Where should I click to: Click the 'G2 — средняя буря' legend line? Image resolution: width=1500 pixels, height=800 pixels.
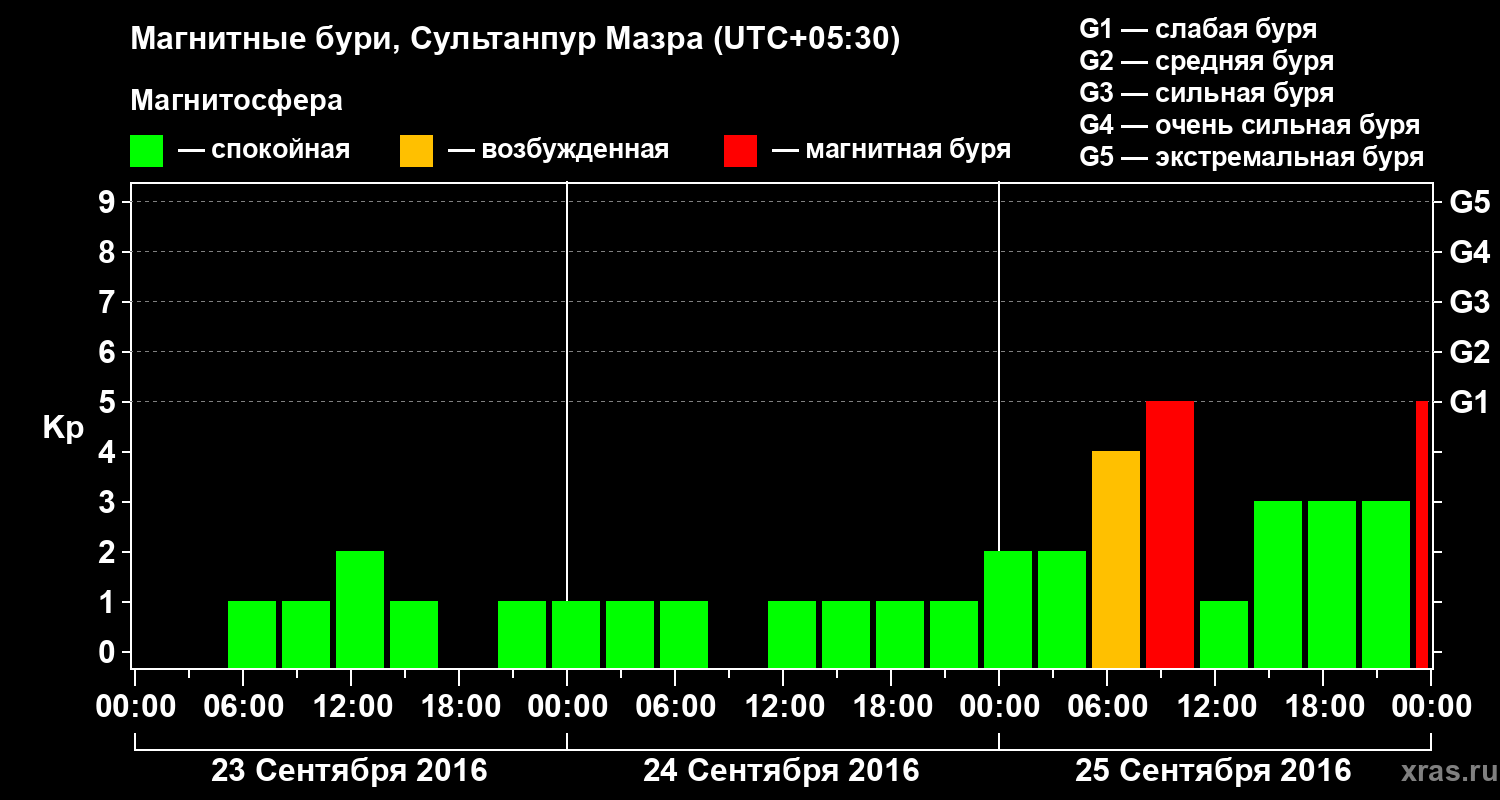pyautogui.click(x=1207, y=61)
